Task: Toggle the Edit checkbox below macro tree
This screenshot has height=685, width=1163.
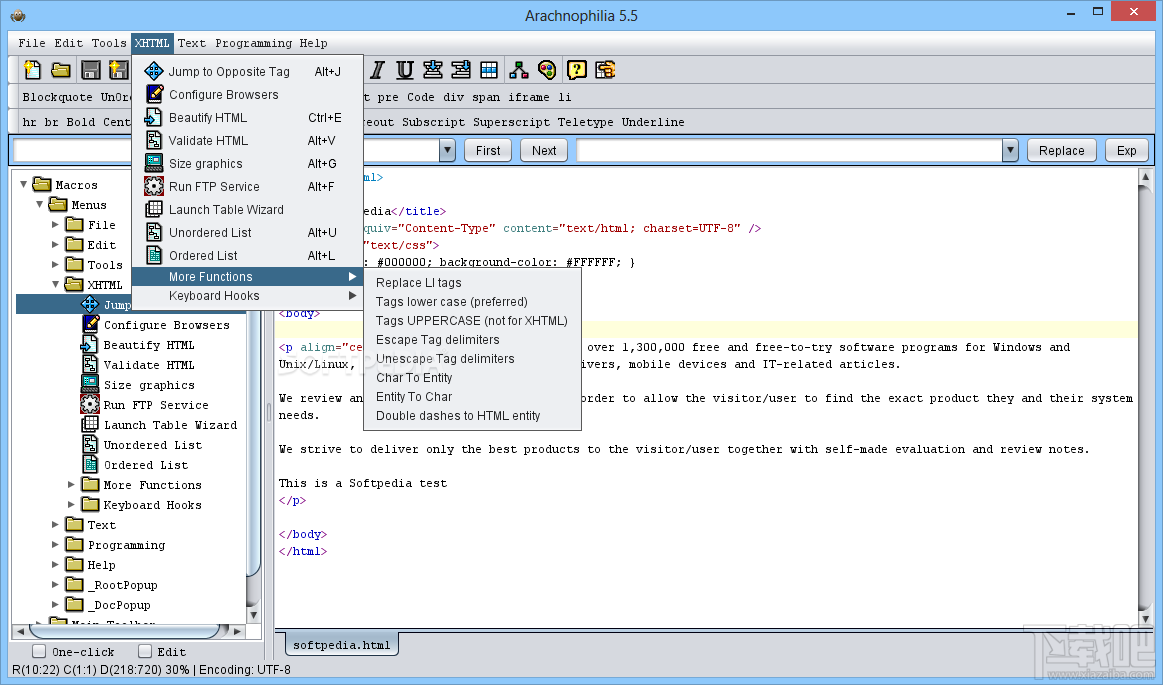Action: [145, 652]
